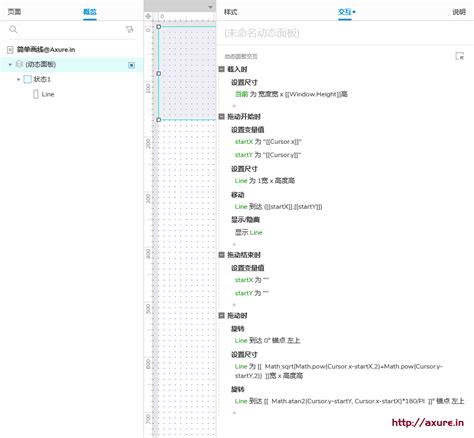Open the 说明 tab

click(459, 12)
